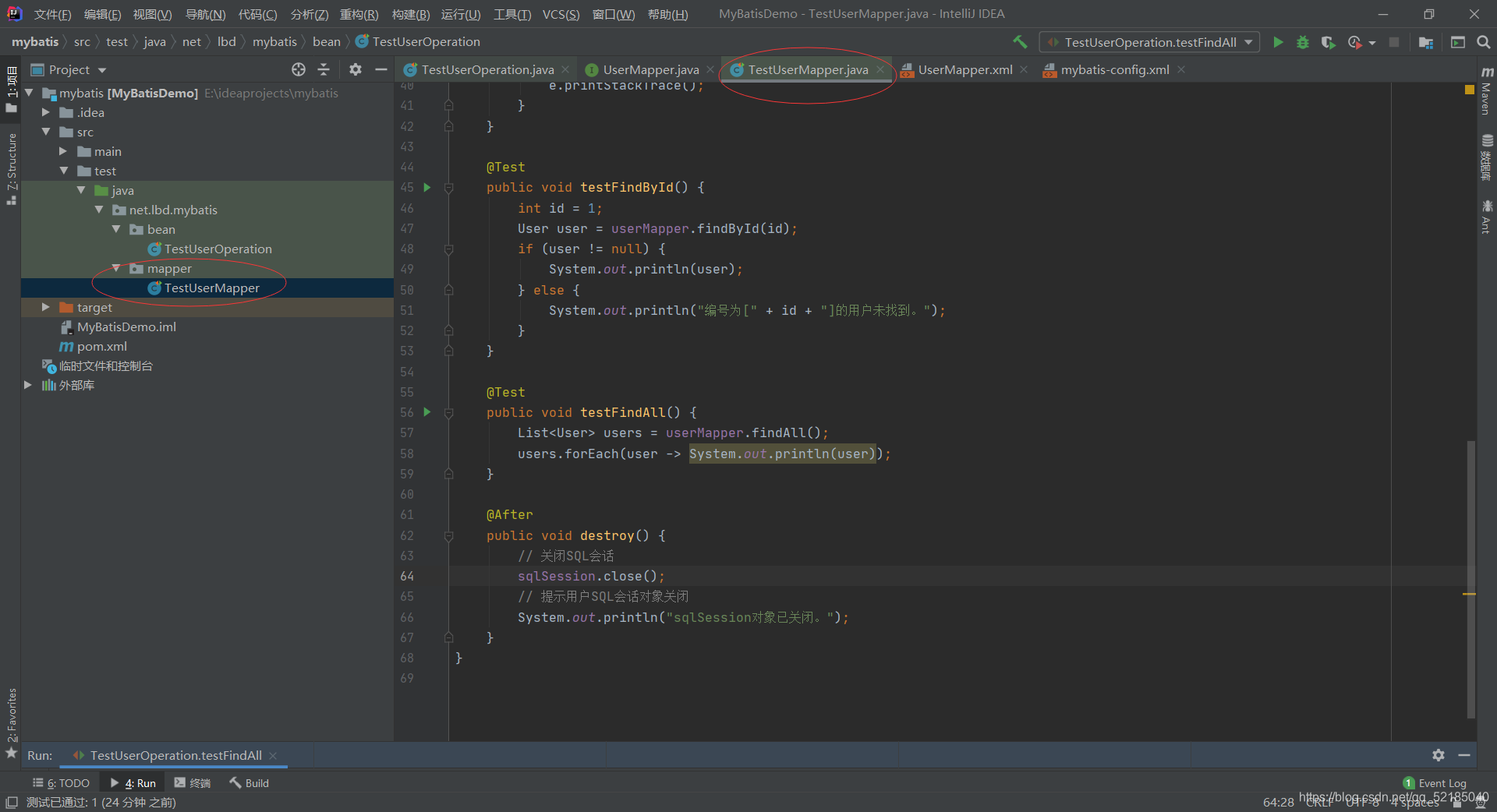This screenshot has width=1497, height=812.
Task: Open the 临时文件和控制台 node
Action: [105, 365]
